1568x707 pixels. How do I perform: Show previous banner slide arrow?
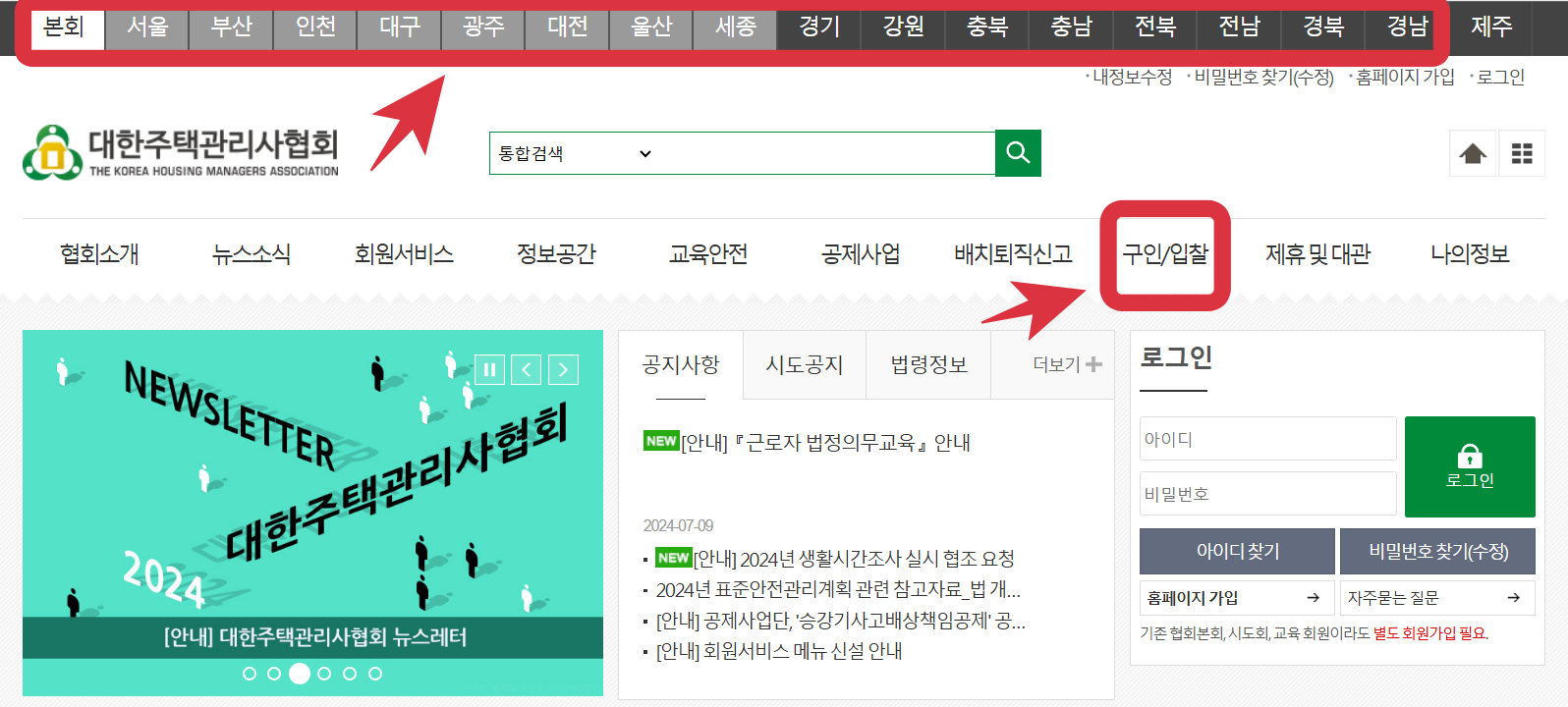[526, 369]
